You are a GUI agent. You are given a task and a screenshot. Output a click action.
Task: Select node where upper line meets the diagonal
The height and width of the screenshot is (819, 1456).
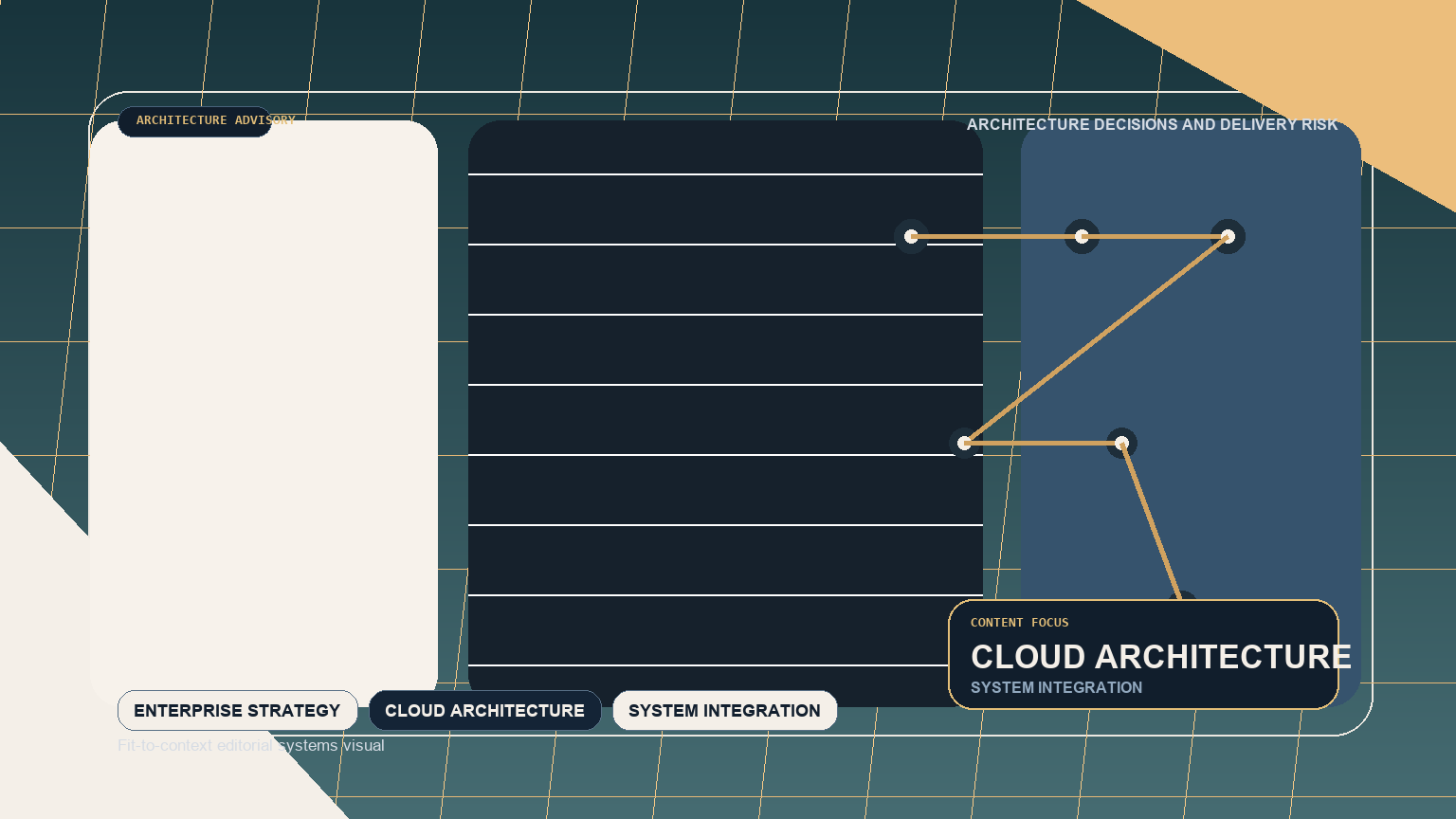pos(1228,236)
